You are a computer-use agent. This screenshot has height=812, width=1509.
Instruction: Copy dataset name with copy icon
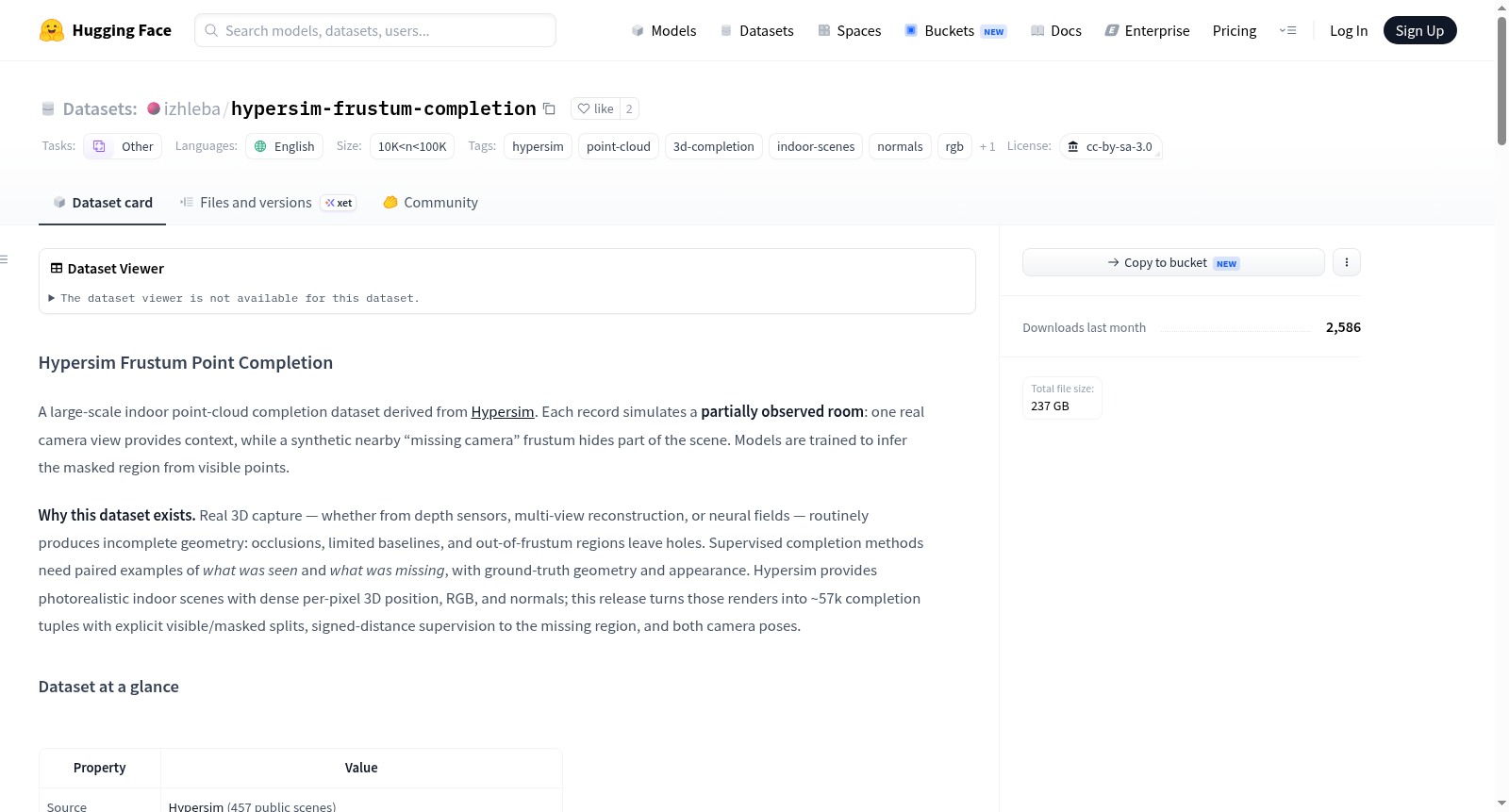point(549,108)
